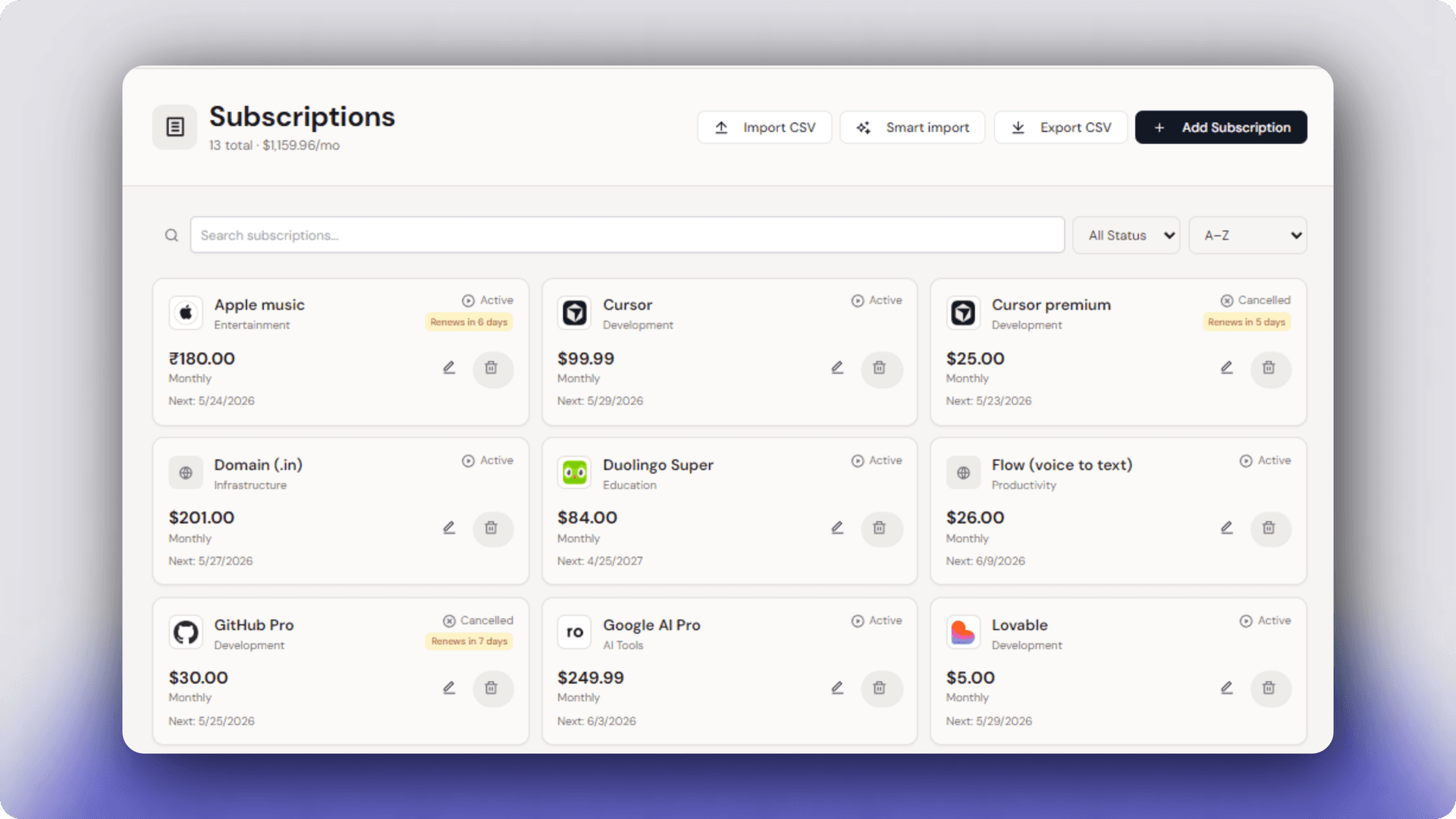Viewport: 1456px width, 819px height.
Task: Click Cancelled status on Cursor premium card
Action: click(x=1255, y=300)
